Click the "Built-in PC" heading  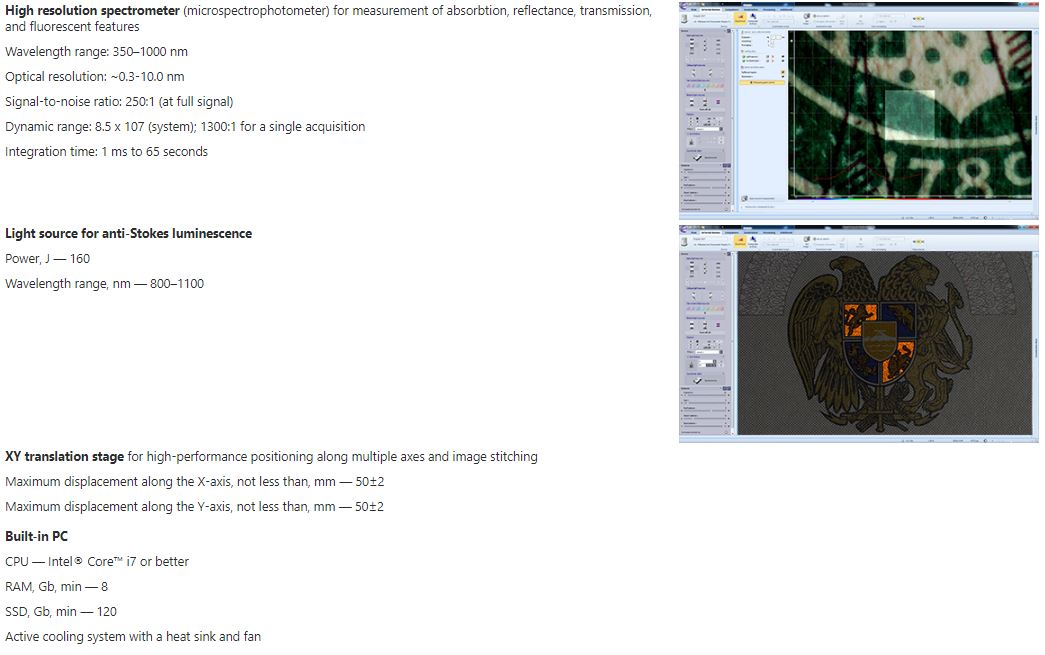(37, 536)
